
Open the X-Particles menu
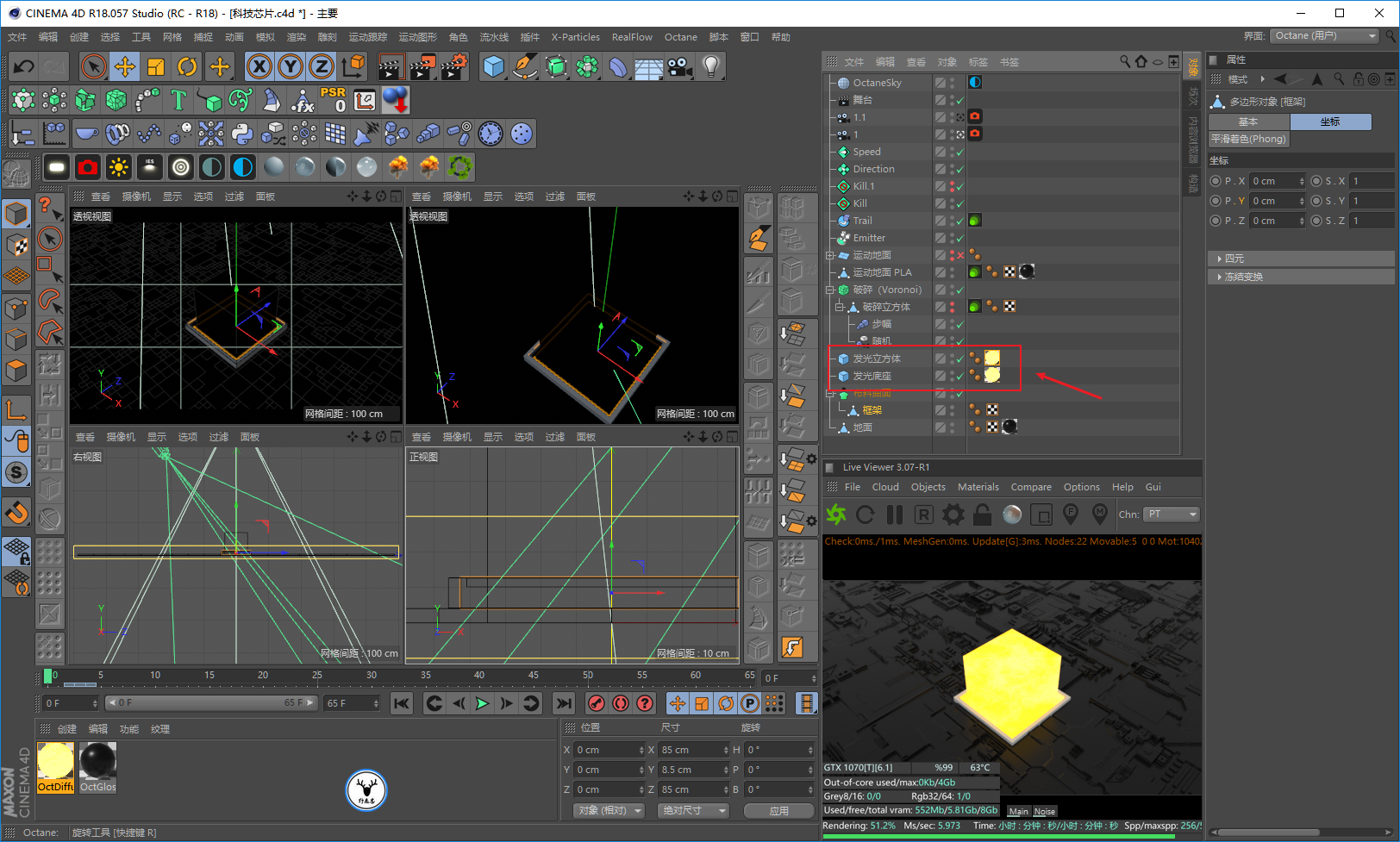(576, 37)
